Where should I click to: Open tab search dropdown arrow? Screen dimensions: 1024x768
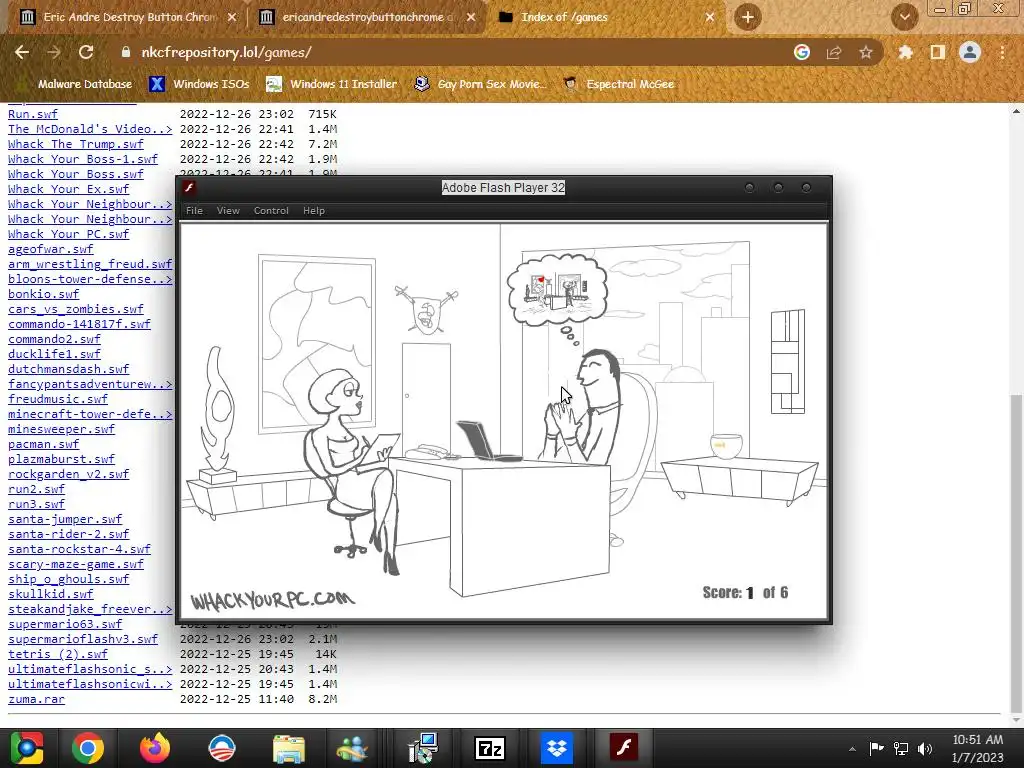(904, 17)
